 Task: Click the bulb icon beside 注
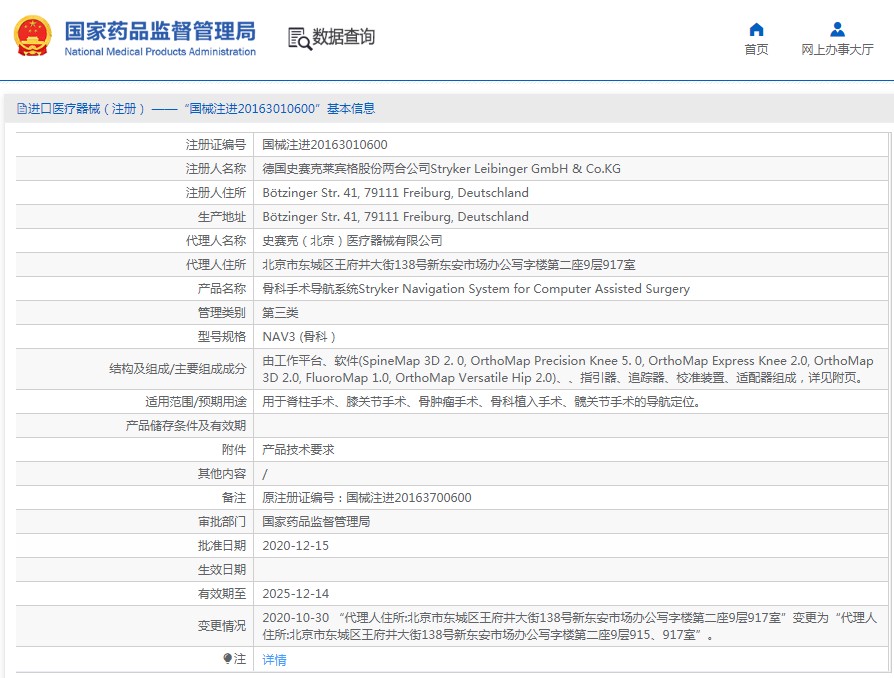227,659
